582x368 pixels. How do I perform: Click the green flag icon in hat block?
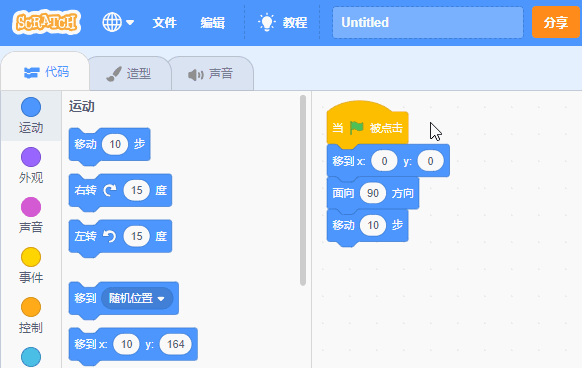click(356, 127)
